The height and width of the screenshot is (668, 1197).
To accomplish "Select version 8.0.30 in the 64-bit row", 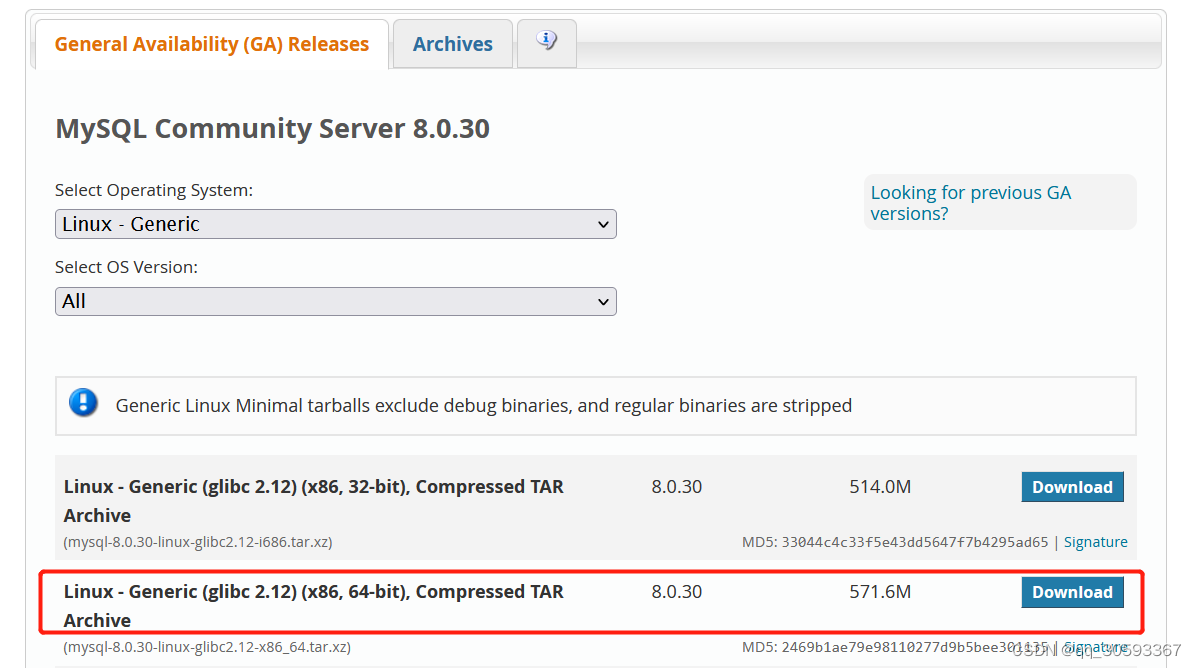I will pyautogui.click(x=676, y=592).
